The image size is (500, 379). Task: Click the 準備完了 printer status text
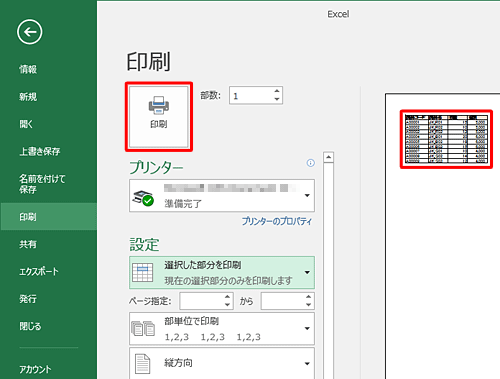[x=183, y=203]
